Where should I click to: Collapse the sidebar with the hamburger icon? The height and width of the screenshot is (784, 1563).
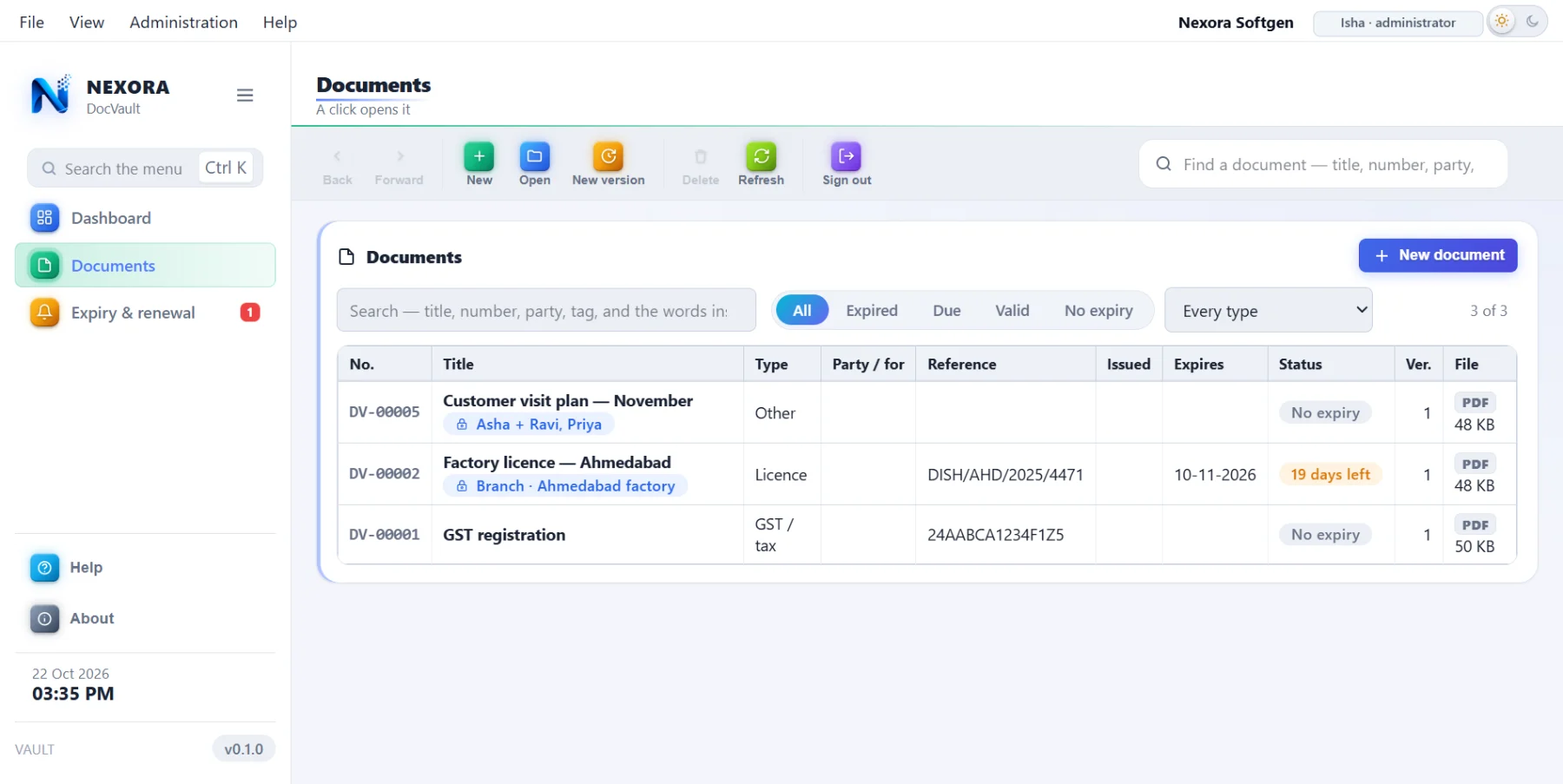tap(245, 96)
